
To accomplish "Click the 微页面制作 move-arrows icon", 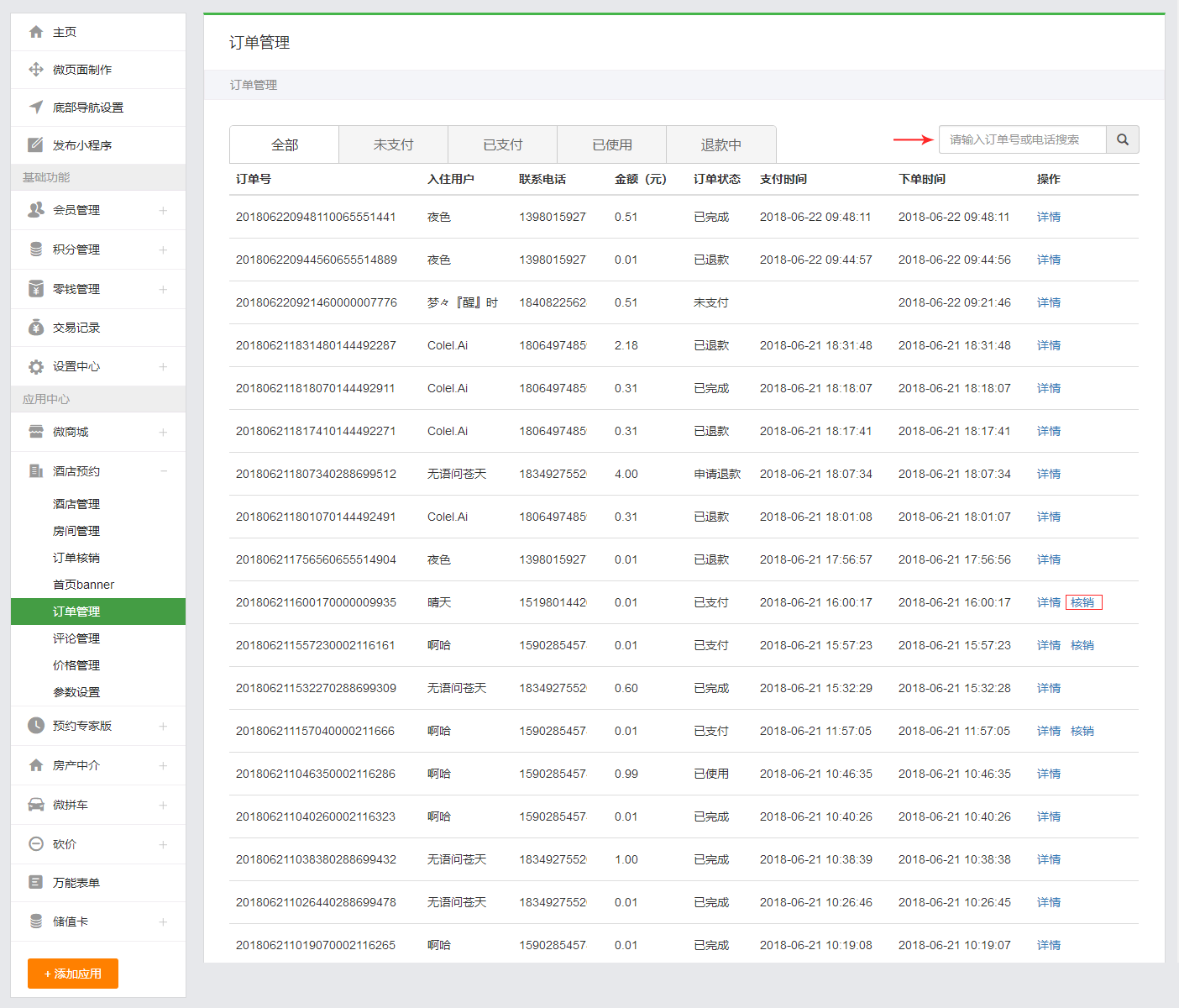I will [36, 70].
